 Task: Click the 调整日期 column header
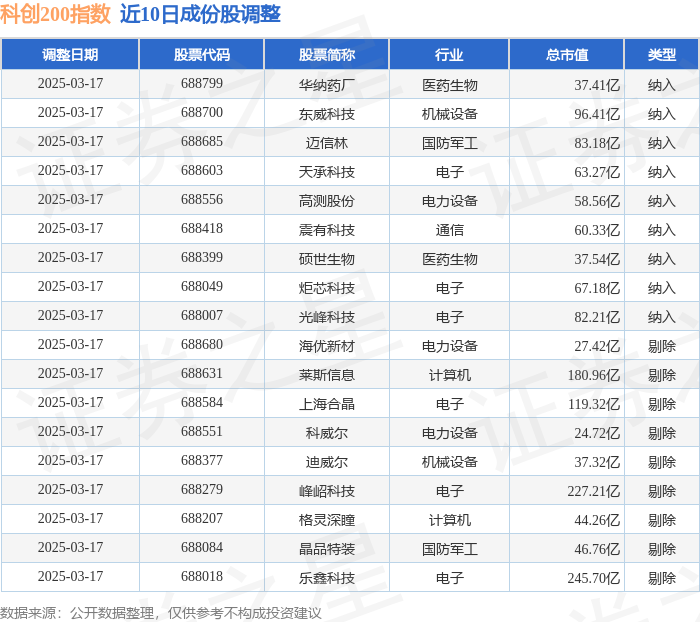pyautogui.click(x=70, y=54)
